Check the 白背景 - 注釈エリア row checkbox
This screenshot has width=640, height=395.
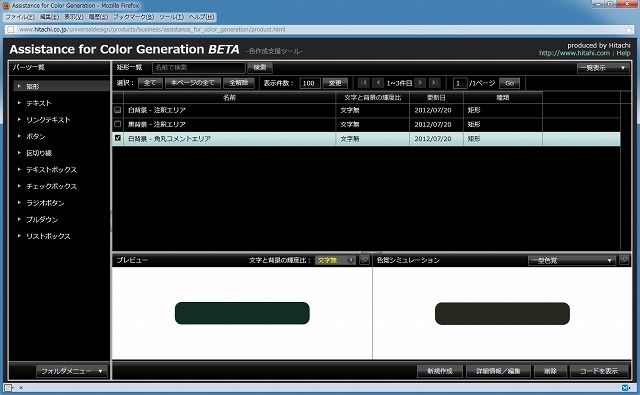pyautogui.click(x=118, y=110)
